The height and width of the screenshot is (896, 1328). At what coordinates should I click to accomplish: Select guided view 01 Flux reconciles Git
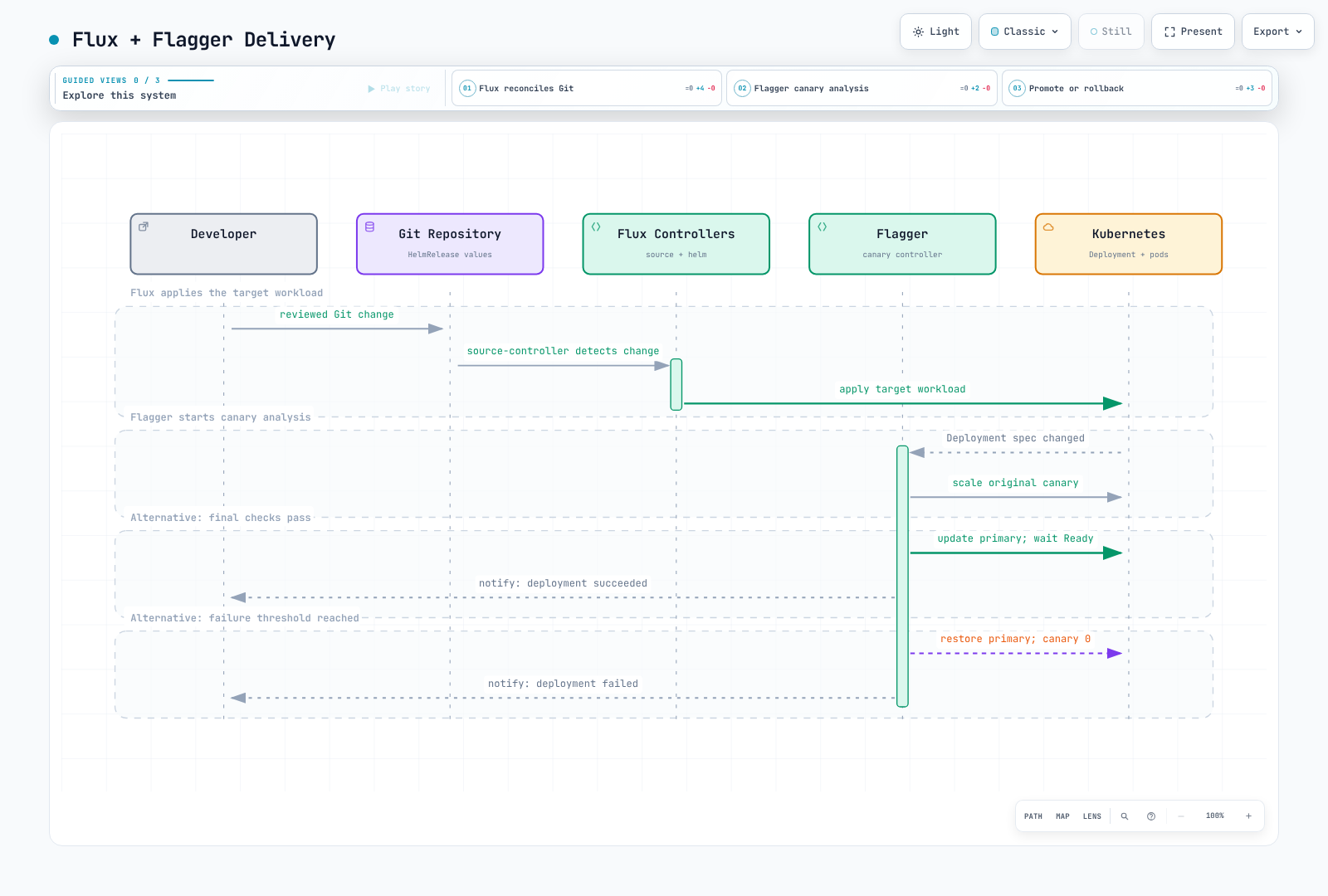click(587, 88)
